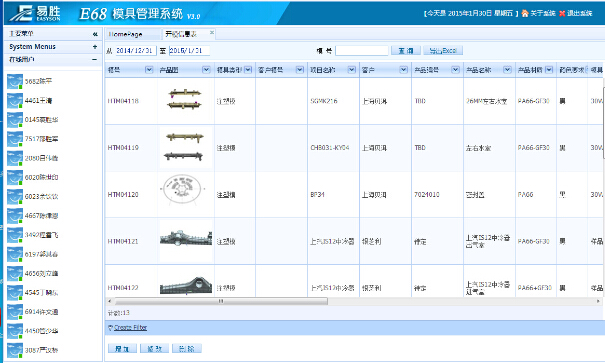Click the user 0145 sidebar icon
The width and height of the screenshot is (605, 363).
(x=15, y=120)
